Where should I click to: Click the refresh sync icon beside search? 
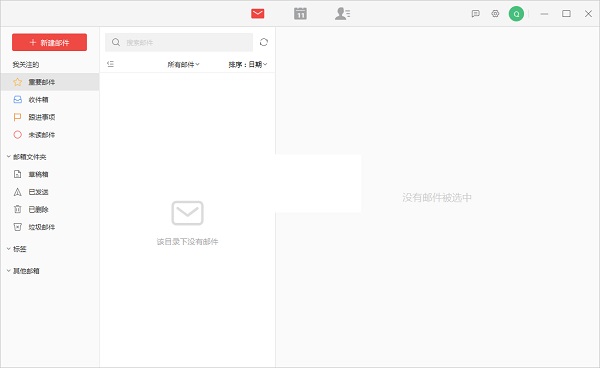264,42
